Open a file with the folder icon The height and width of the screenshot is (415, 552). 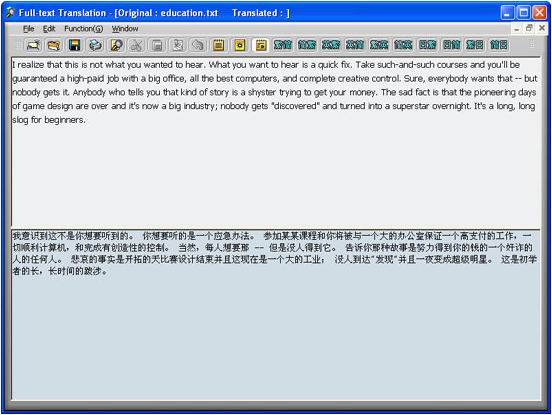[x=54, y=45]
